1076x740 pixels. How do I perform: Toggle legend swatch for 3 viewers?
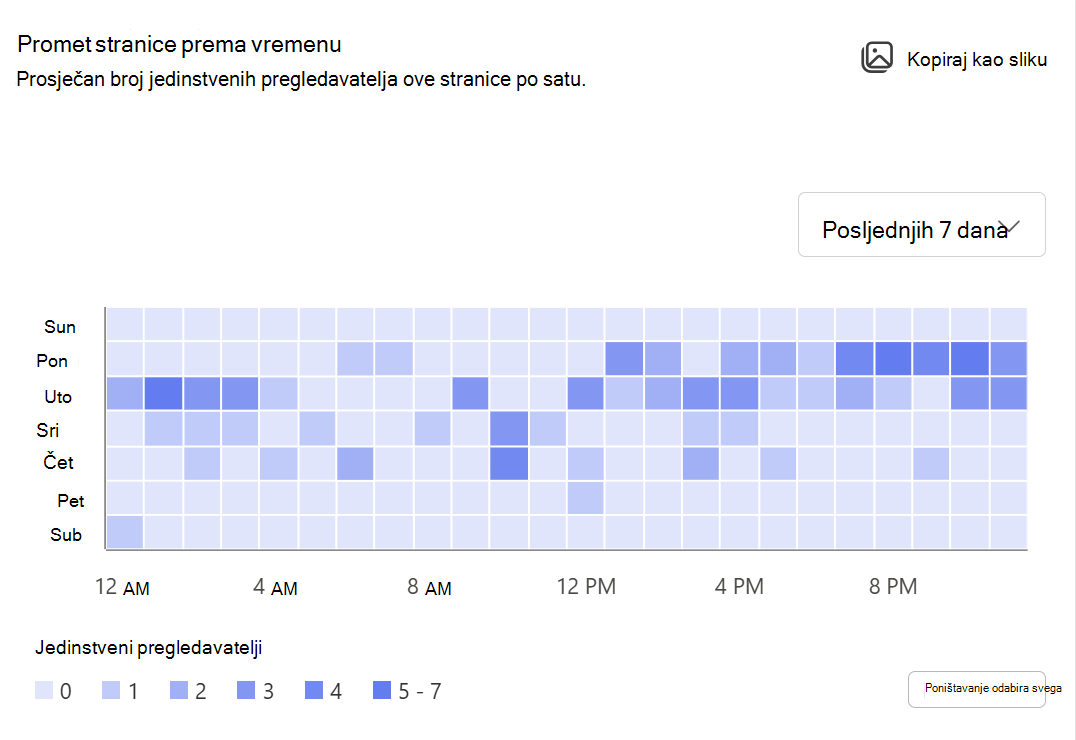click(246, 690)
